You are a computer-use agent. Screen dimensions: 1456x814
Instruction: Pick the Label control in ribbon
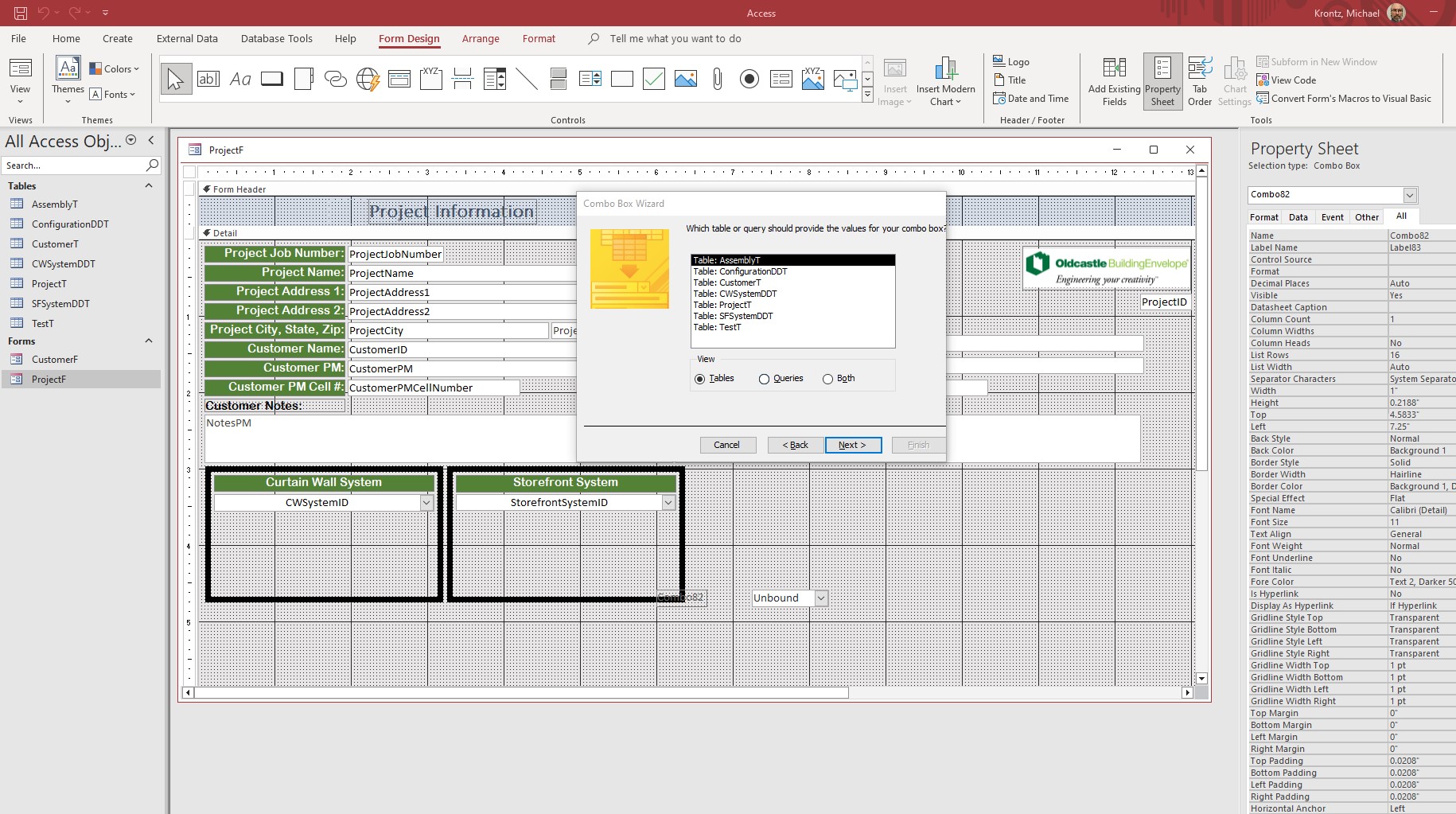click(x=240, y=79)
